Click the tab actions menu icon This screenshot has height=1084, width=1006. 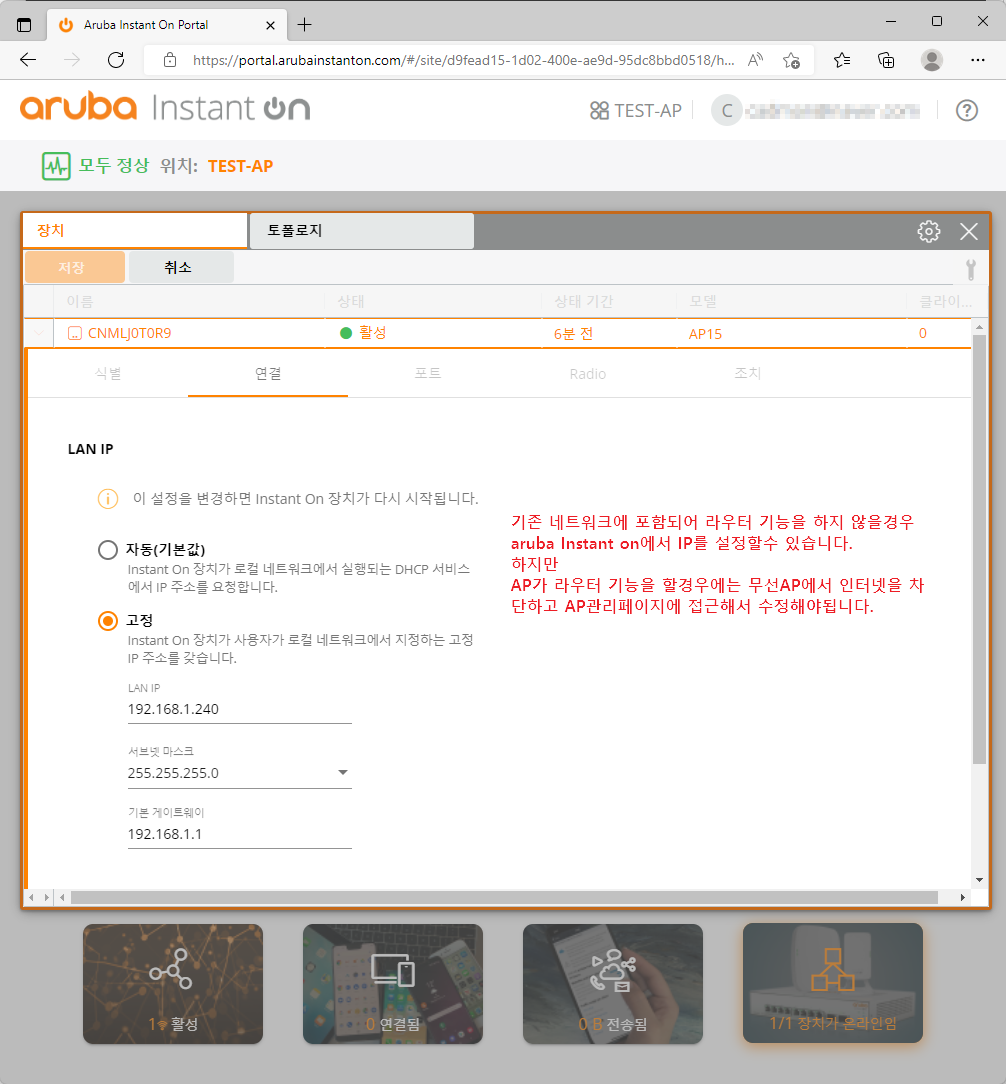[24, 25]
